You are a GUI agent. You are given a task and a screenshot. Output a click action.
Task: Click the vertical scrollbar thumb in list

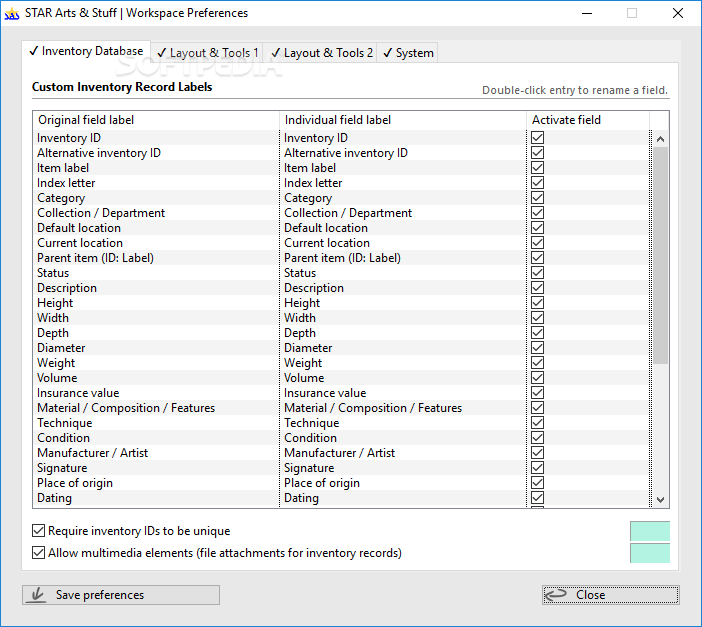pos(660,255)
